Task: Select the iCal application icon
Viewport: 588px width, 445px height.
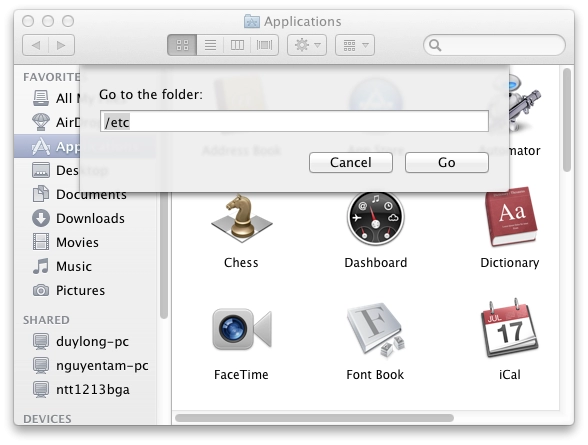Action: click(x=510, y=328)
